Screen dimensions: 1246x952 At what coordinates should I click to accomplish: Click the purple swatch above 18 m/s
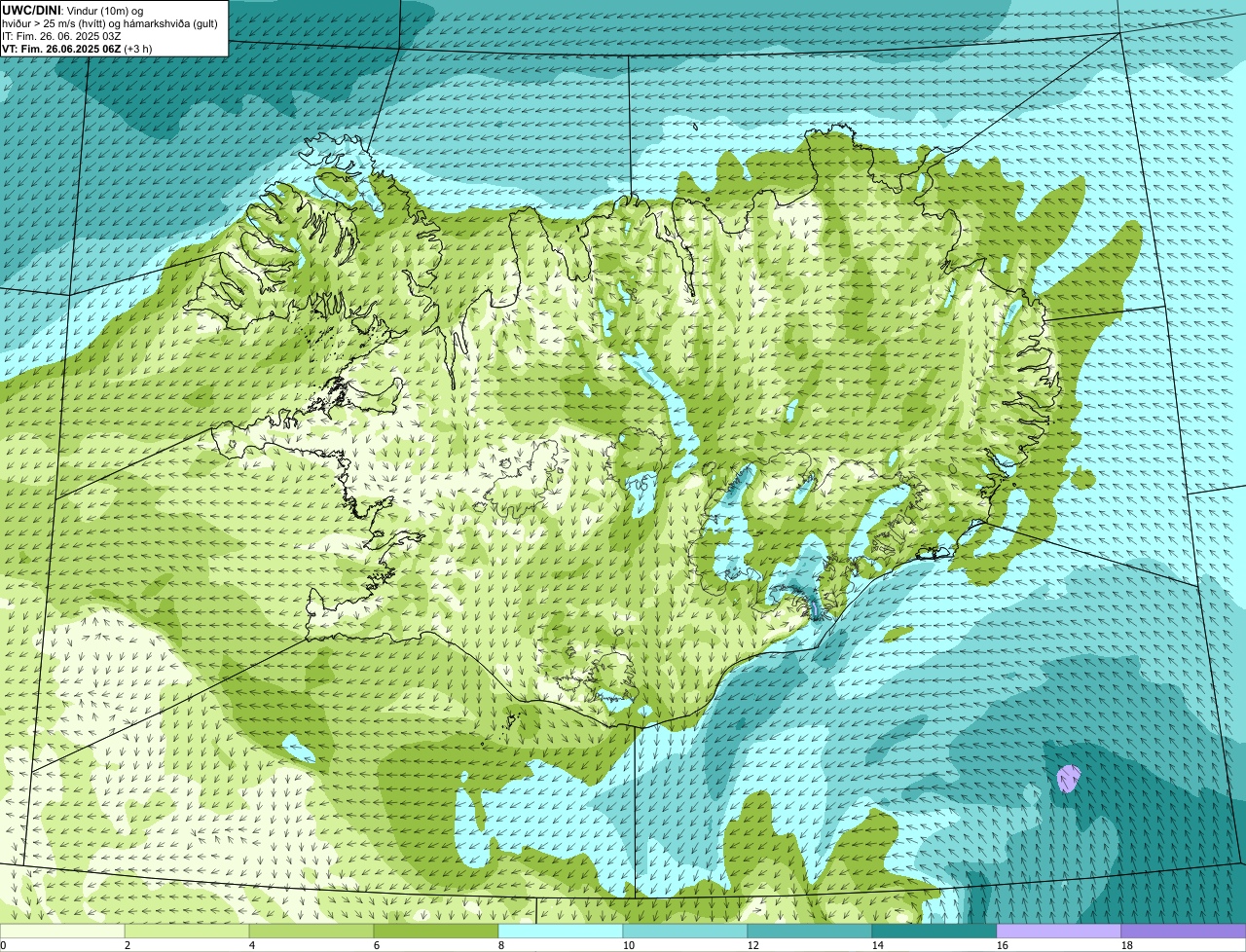pos(1184,932)
